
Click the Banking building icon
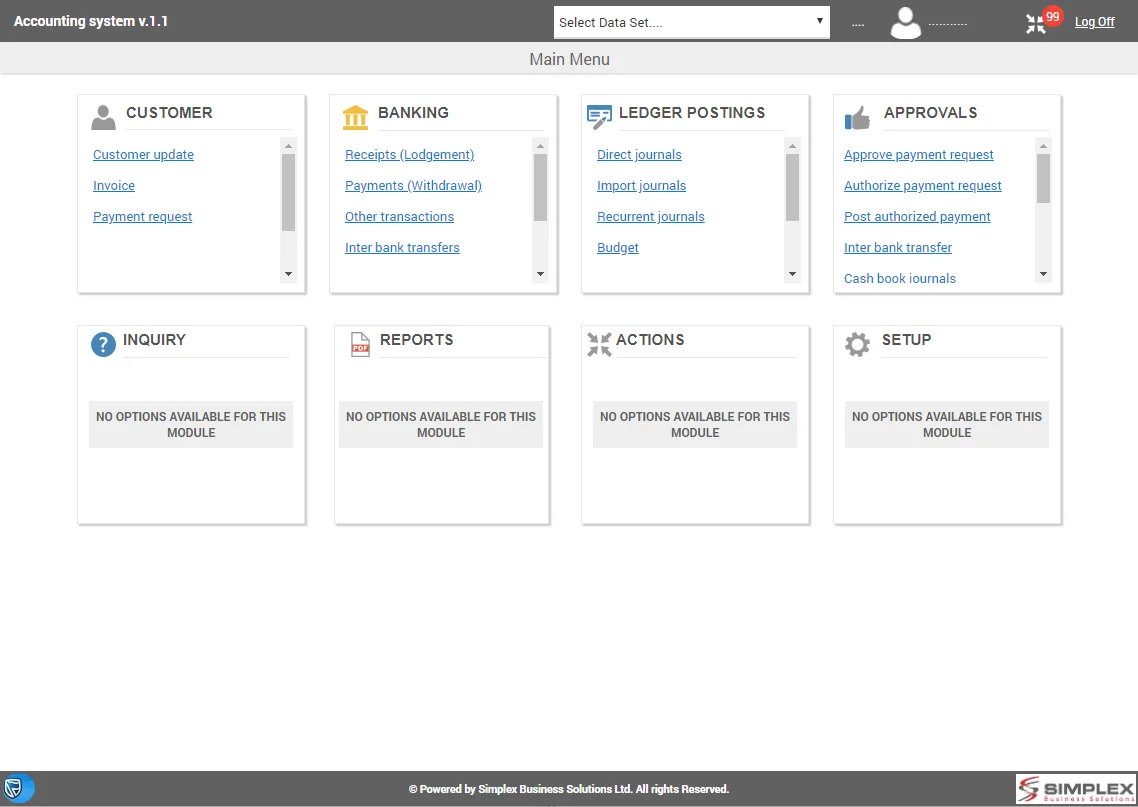tap(355, 118)
